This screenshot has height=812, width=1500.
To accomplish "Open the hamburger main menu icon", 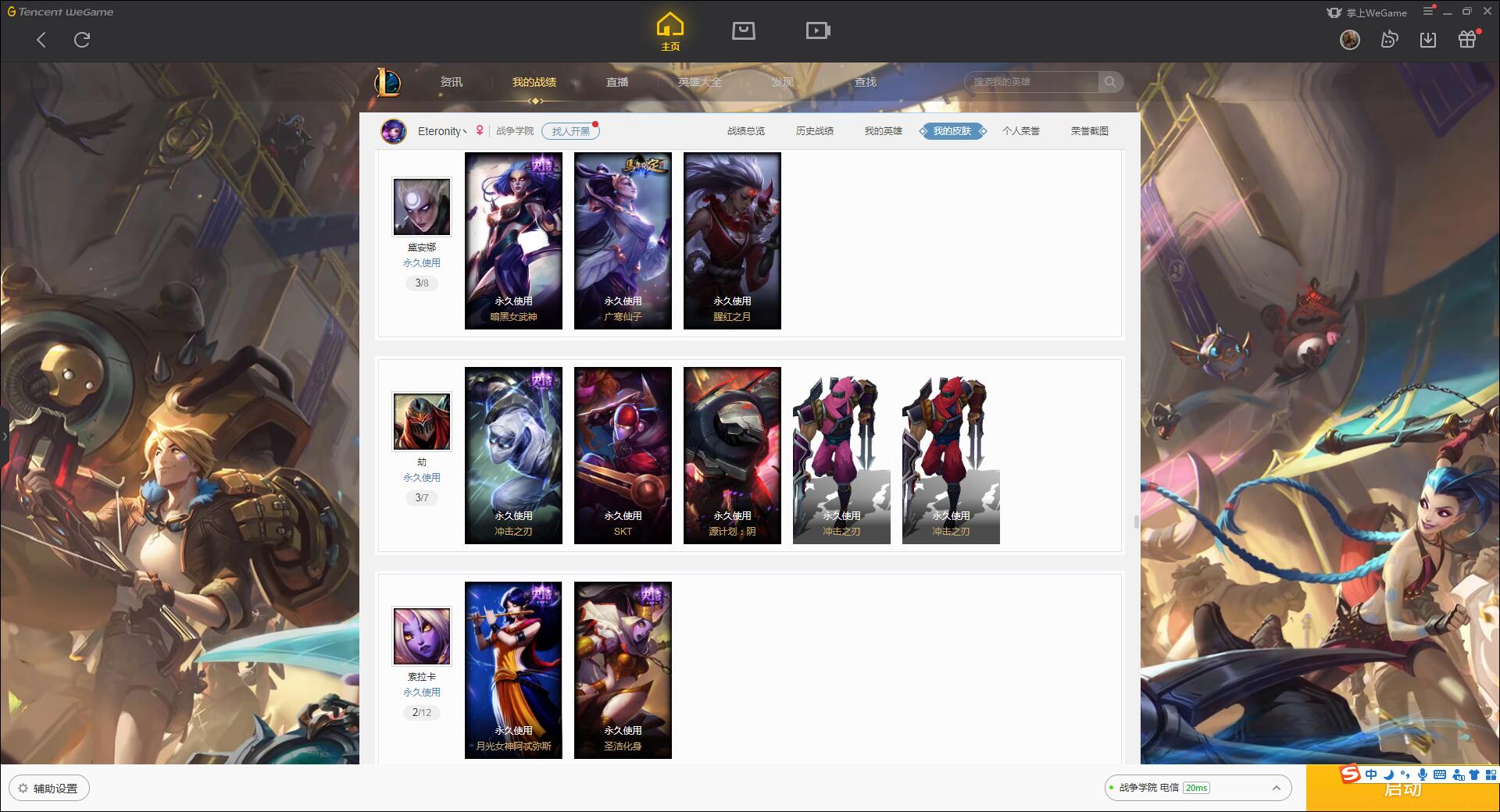I will [x=1428, y=12].
